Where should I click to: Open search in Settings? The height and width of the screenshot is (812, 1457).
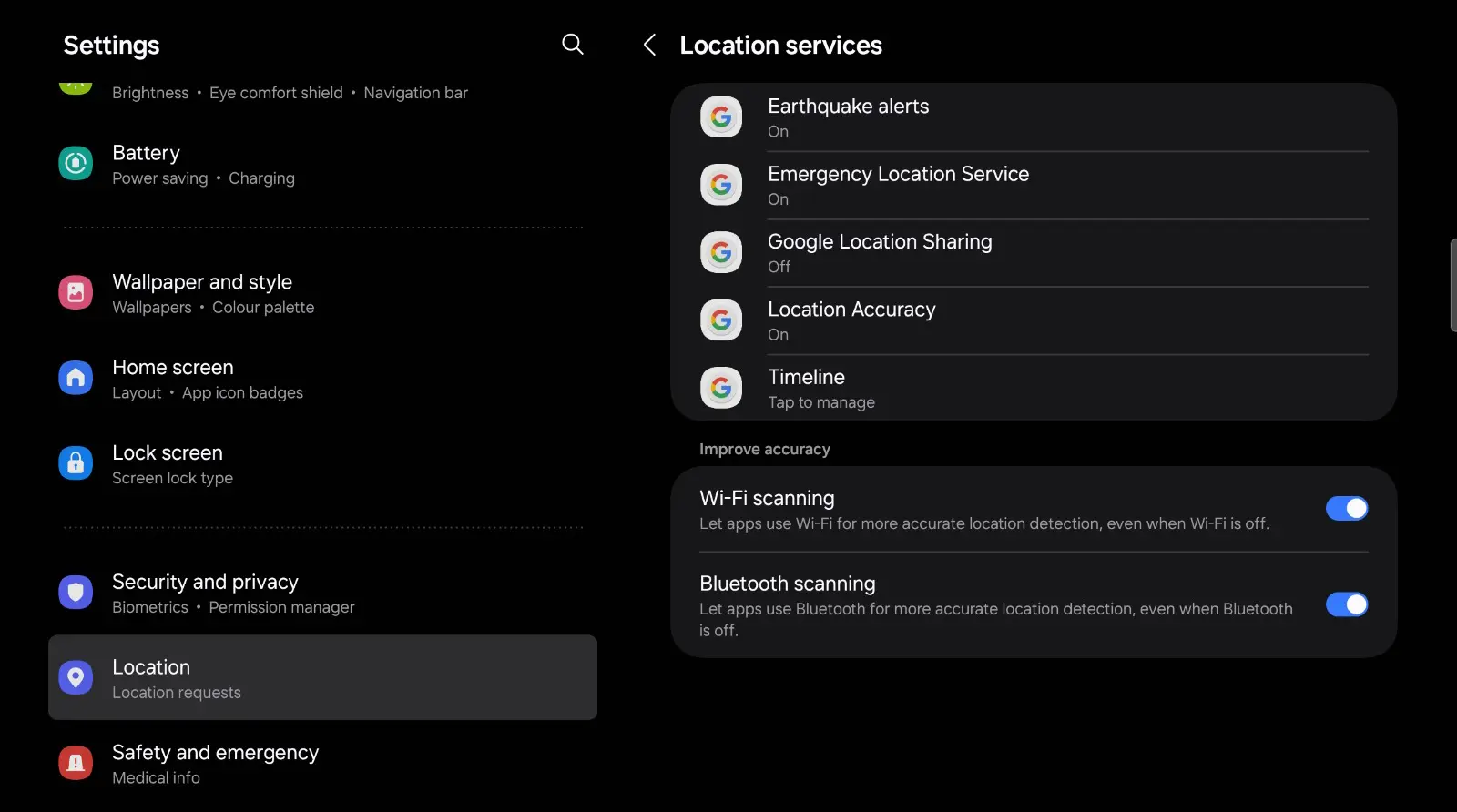pyautogui.click(x=572, y=45)
